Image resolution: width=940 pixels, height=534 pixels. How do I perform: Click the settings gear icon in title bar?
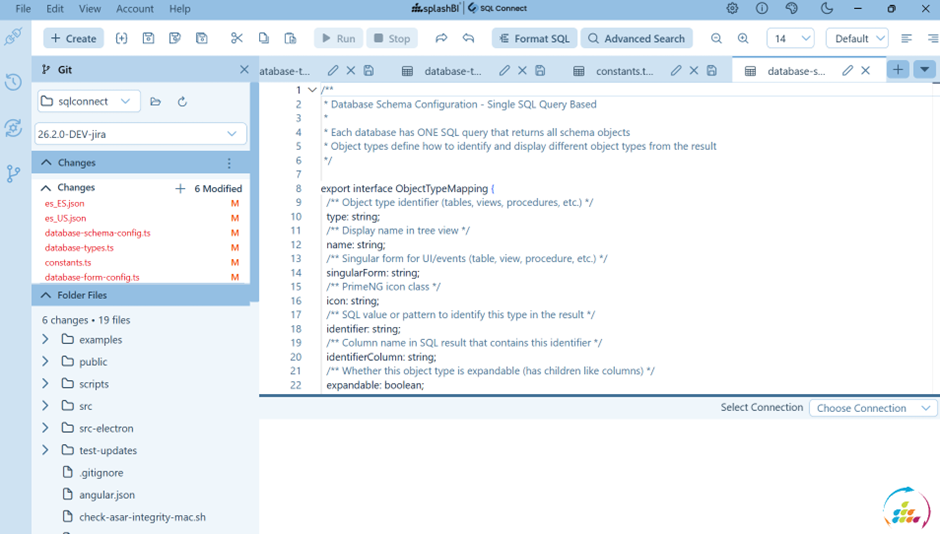tap(732, 9)
